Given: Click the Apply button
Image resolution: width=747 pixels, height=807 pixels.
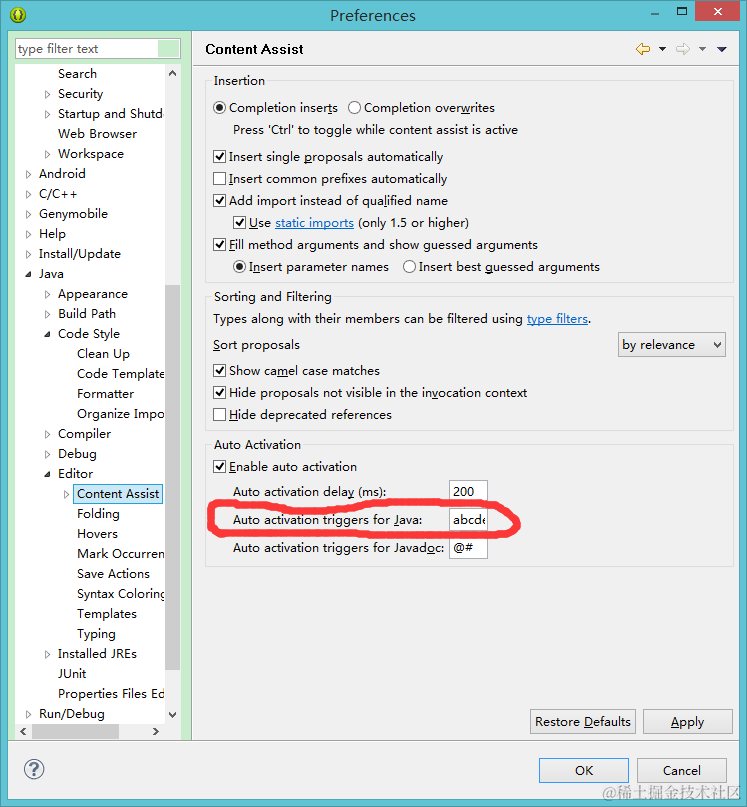Looking at the screenshot, I should [x=687, y=722].
